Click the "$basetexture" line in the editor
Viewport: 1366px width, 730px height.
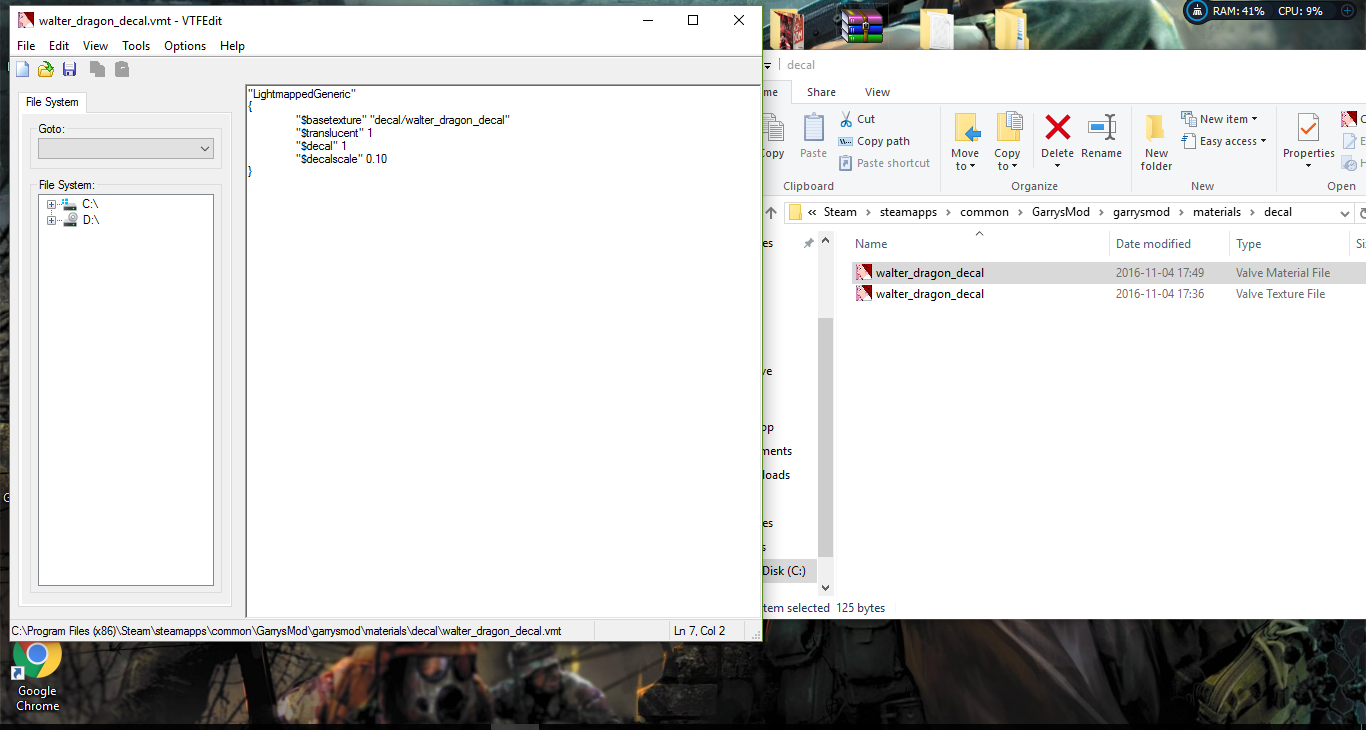403,120
